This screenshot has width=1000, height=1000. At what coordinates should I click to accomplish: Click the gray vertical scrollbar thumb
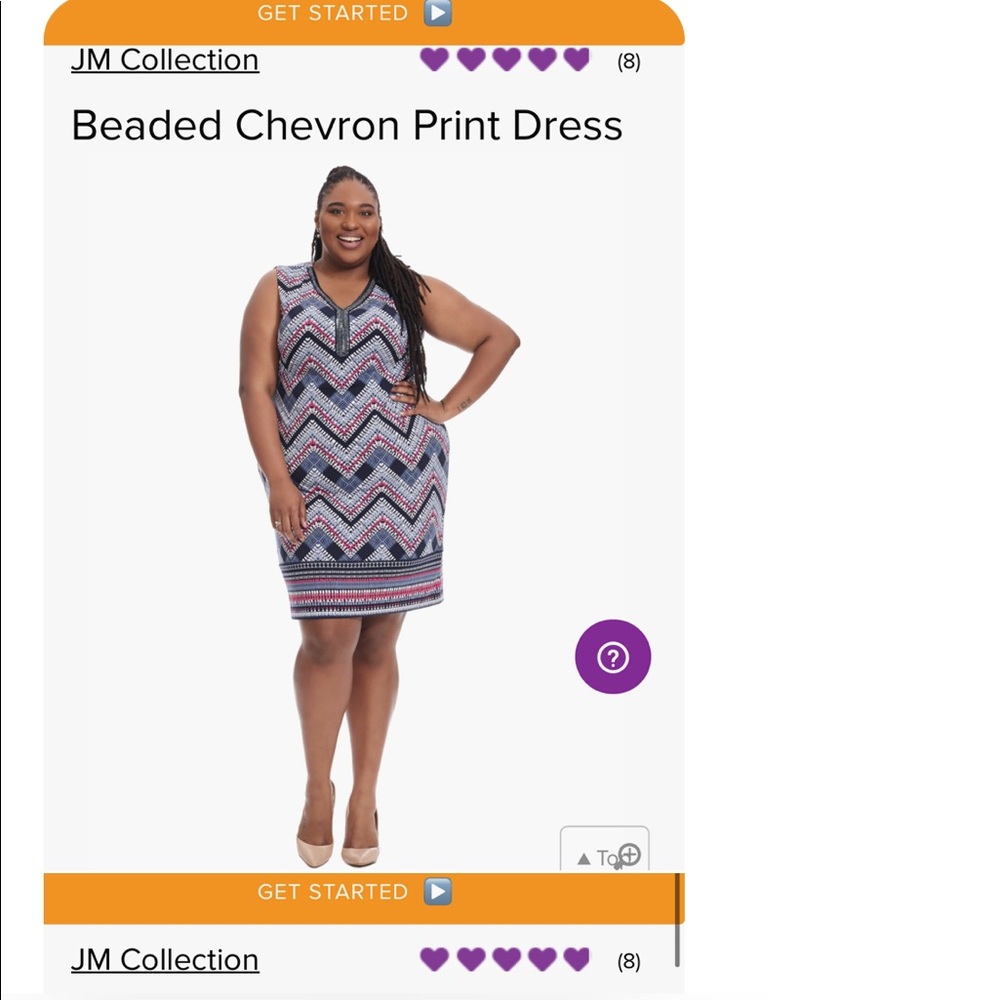pos(677,920)
